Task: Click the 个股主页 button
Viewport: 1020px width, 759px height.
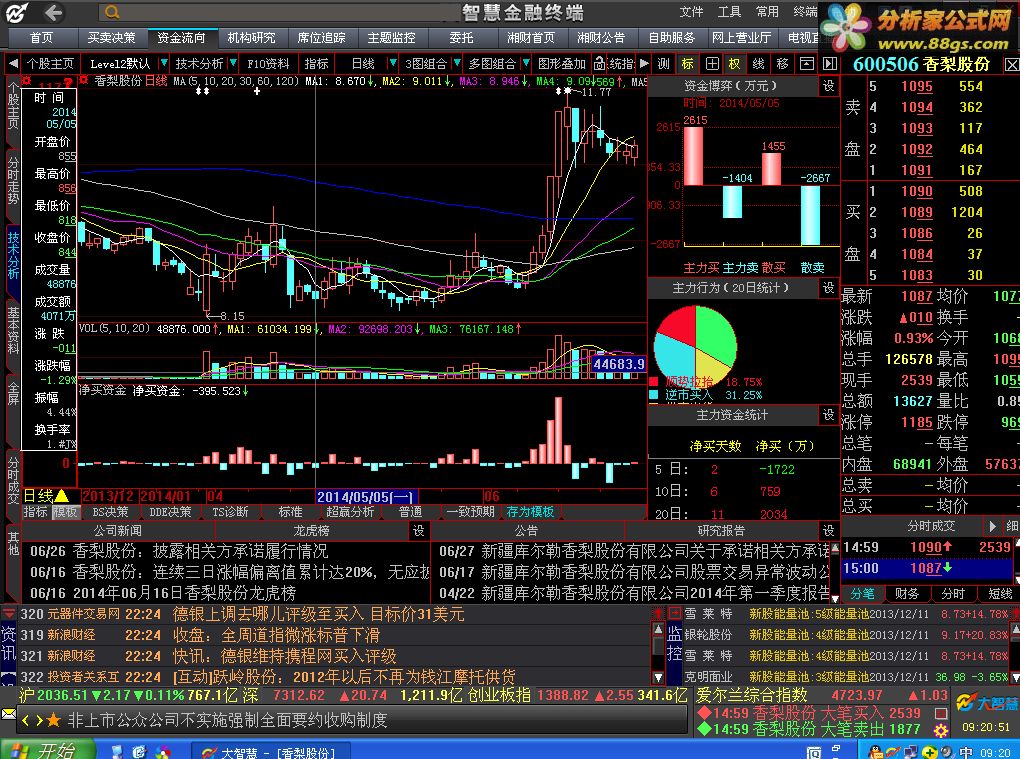Action: pos(50,64)
